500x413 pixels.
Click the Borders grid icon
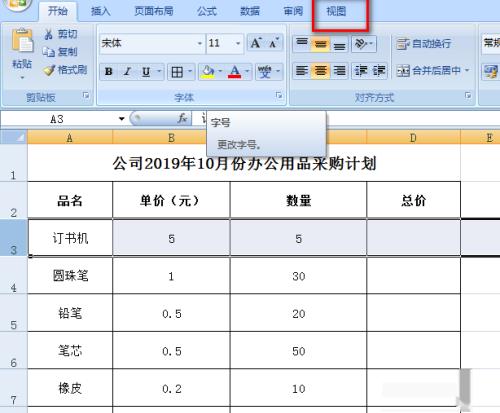pos(177,72)
